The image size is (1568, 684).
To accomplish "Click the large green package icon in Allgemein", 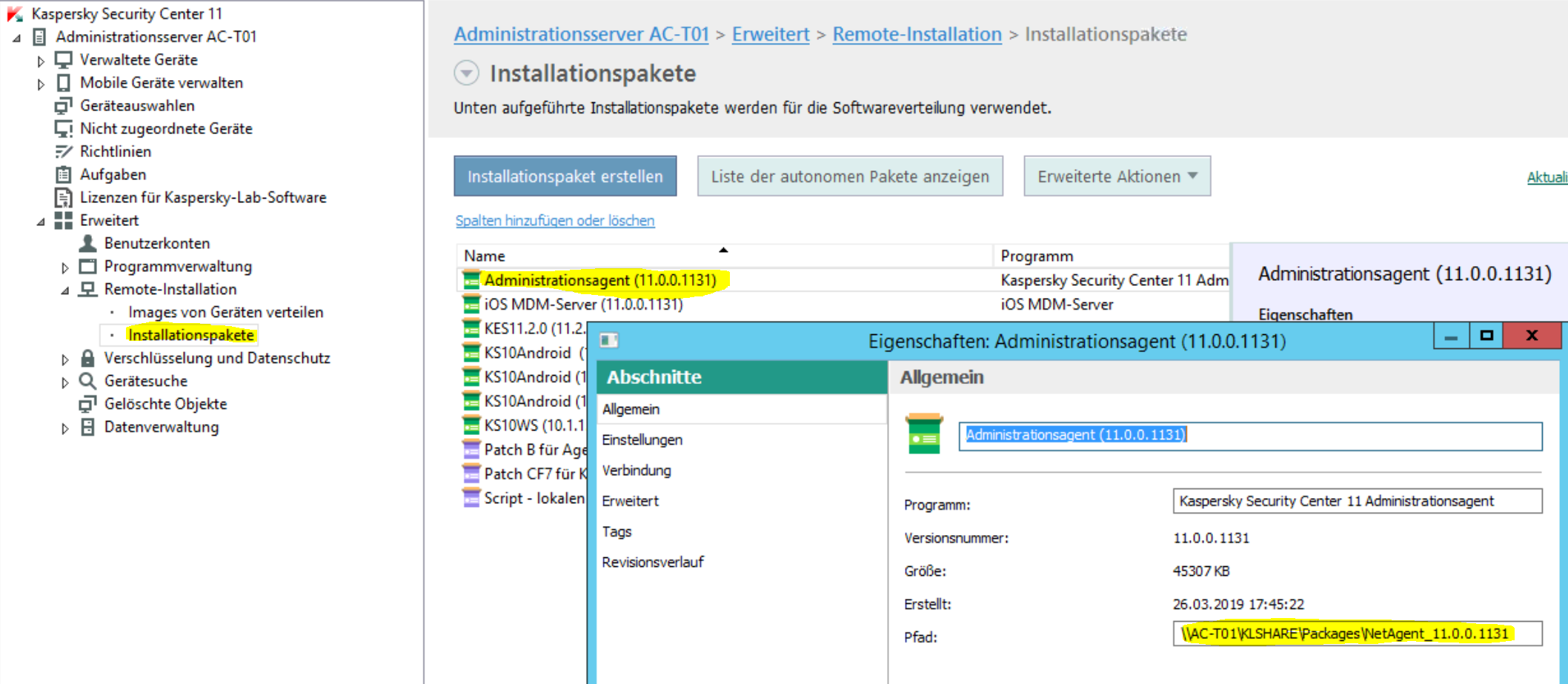I will pyautogui.click(x=924, y=434).
